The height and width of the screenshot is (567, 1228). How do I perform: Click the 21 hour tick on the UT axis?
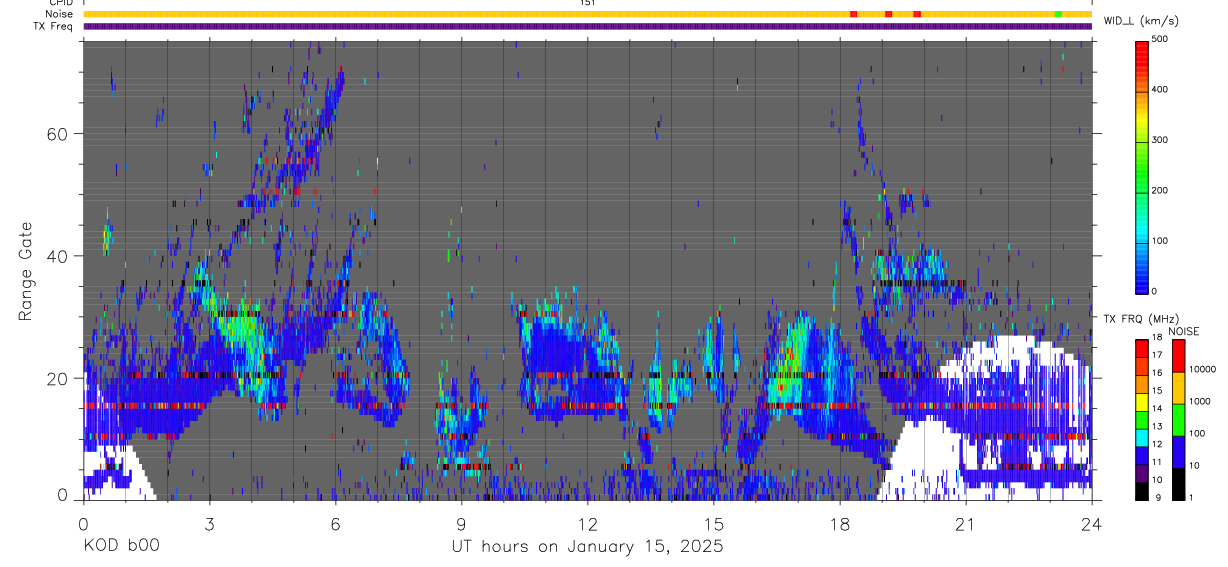coord(966,523)
